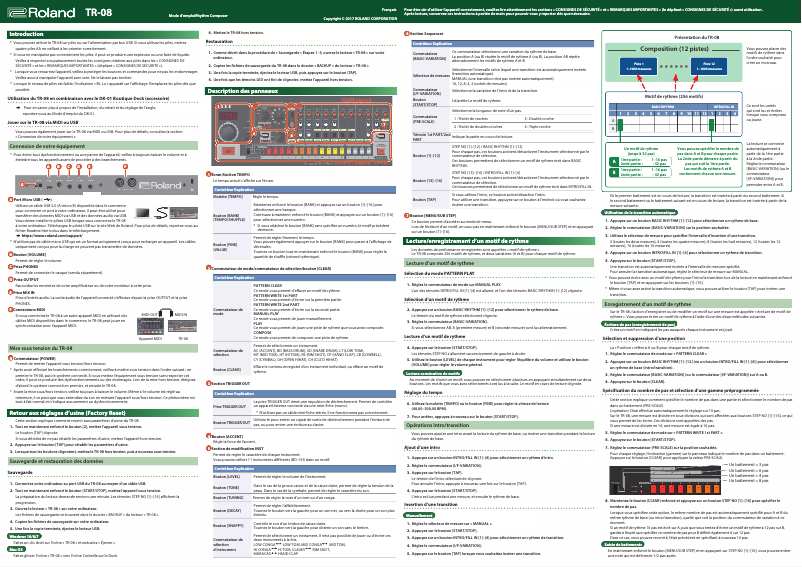Click the "Composition (12 pistes)" diagram title
802x567 pixels.
[x=674, y=49]
